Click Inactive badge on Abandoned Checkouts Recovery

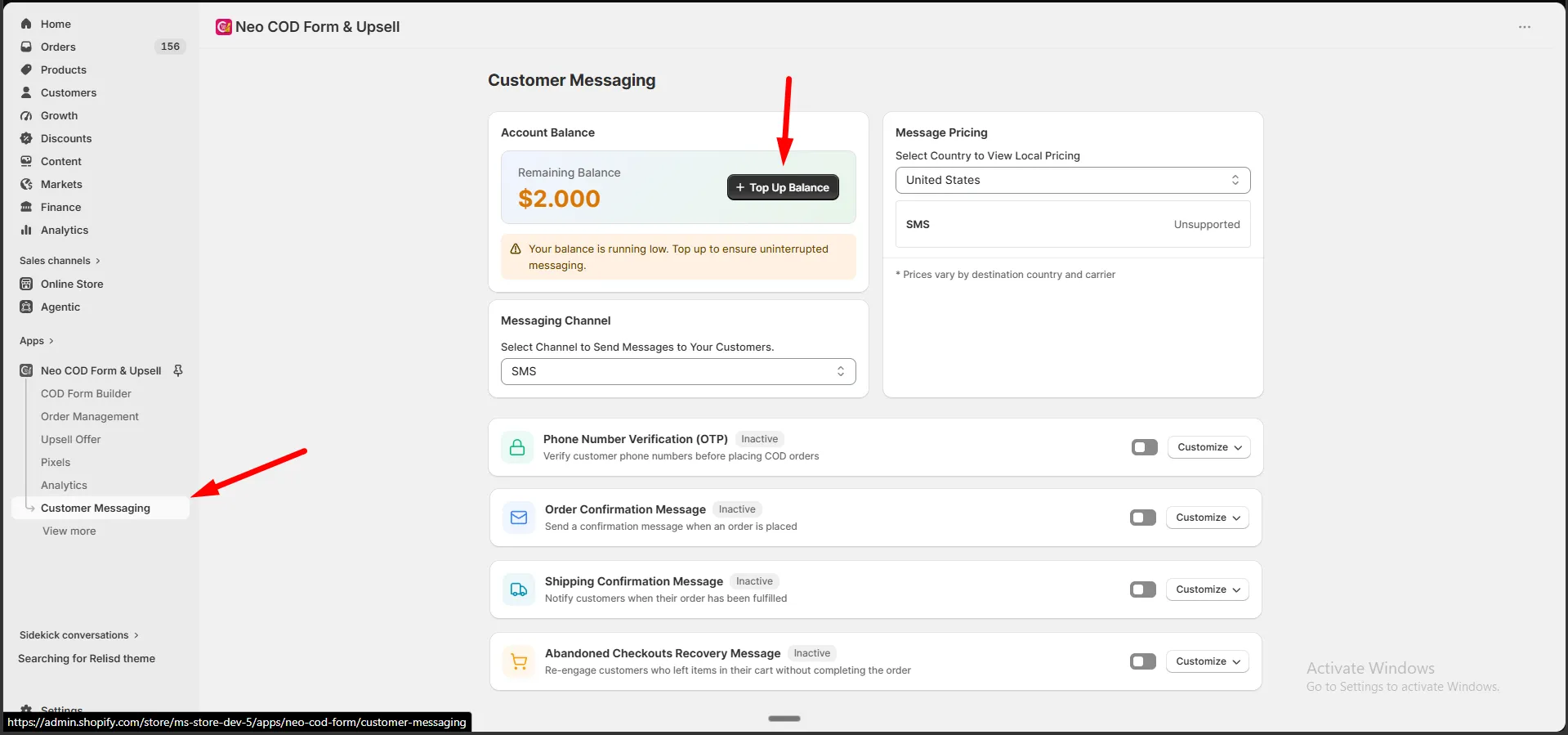coord(812,653)
